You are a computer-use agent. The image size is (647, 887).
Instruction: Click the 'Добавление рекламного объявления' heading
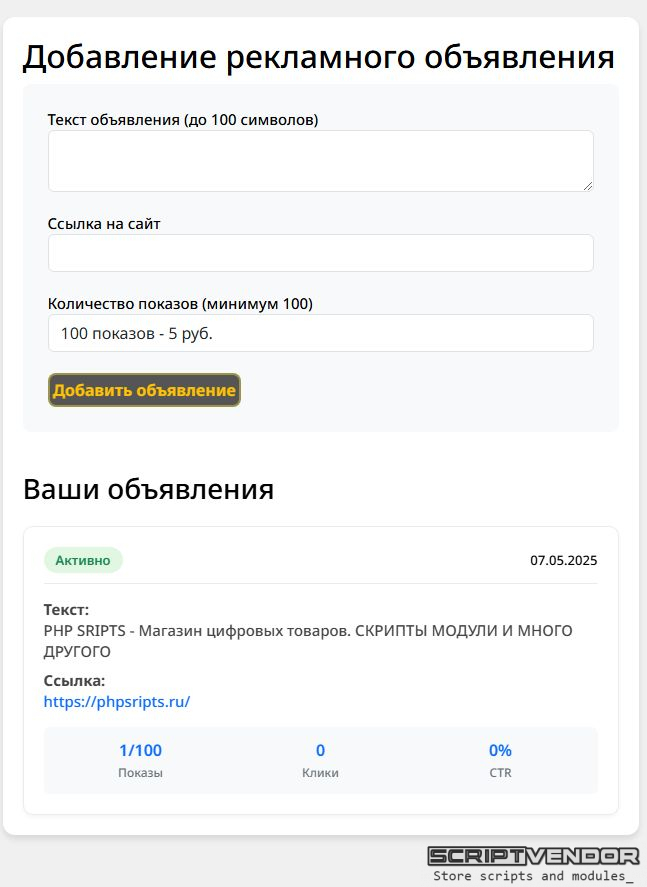click(x=318, y=57)
